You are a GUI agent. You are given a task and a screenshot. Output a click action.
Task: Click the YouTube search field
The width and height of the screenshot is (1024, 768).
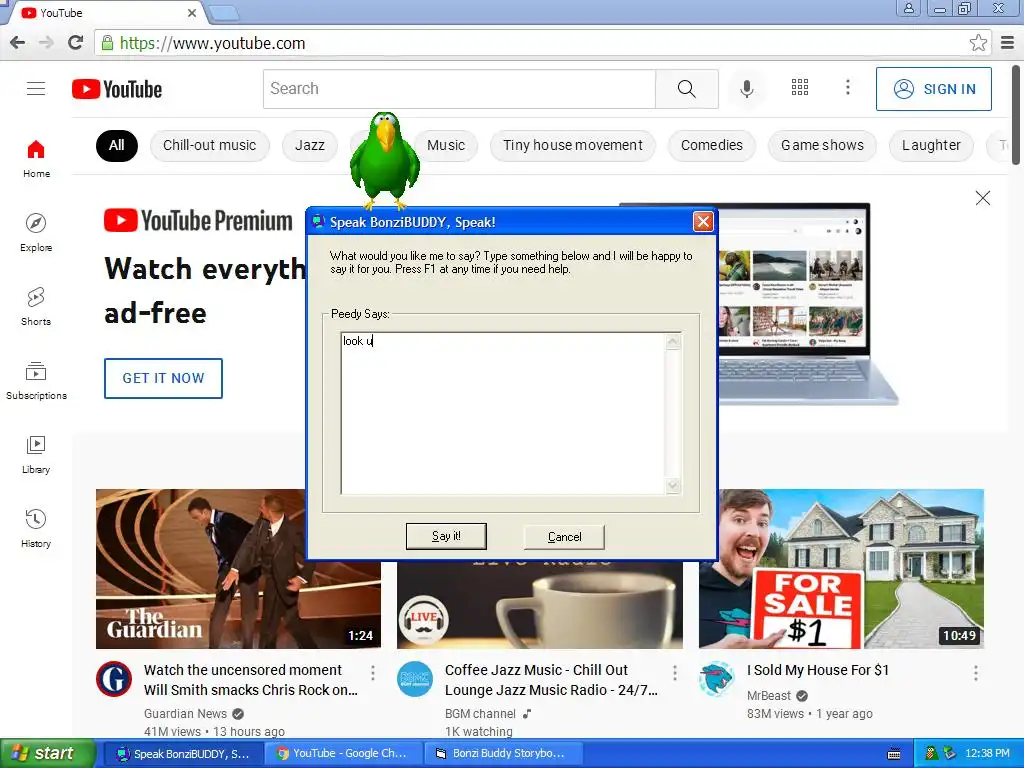pos(459,89)
